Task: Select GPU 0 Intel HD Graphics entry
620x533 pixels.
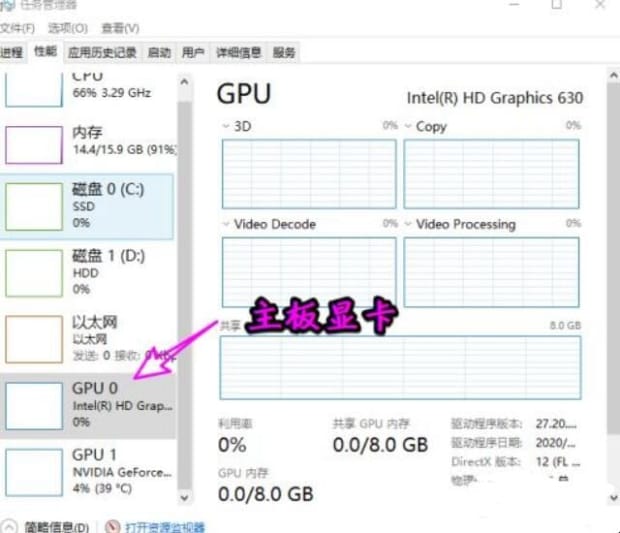Action: [87, 406]
